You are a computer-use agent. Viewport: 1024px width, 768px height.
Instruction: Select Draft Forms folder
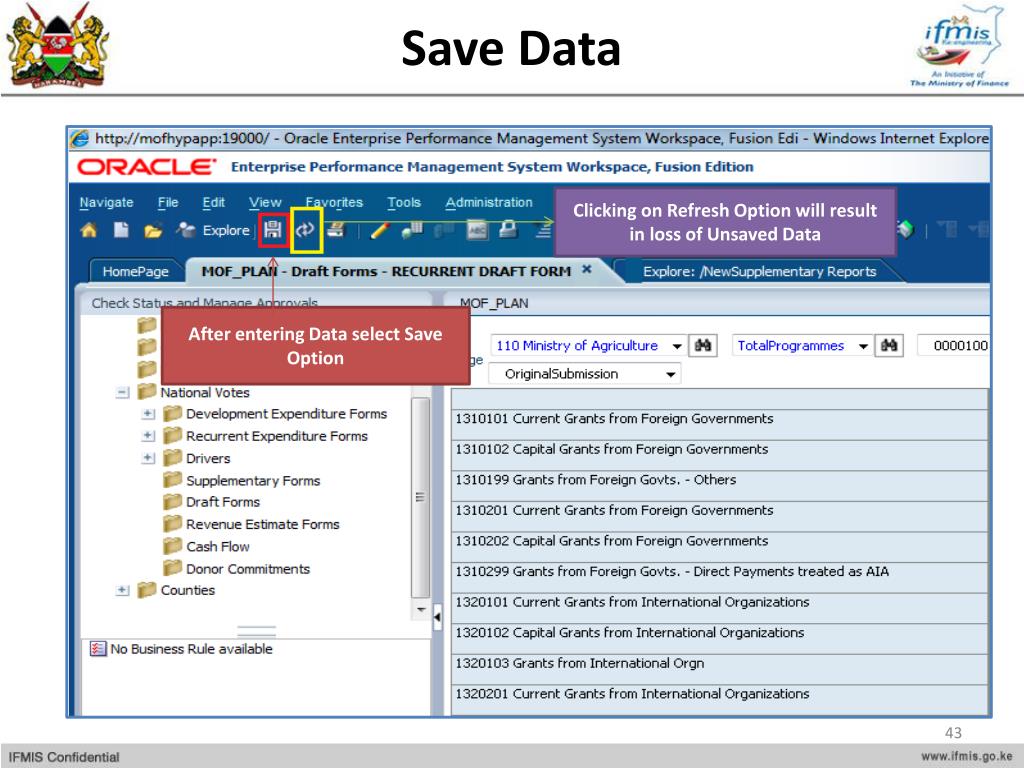tap(223, 502)
